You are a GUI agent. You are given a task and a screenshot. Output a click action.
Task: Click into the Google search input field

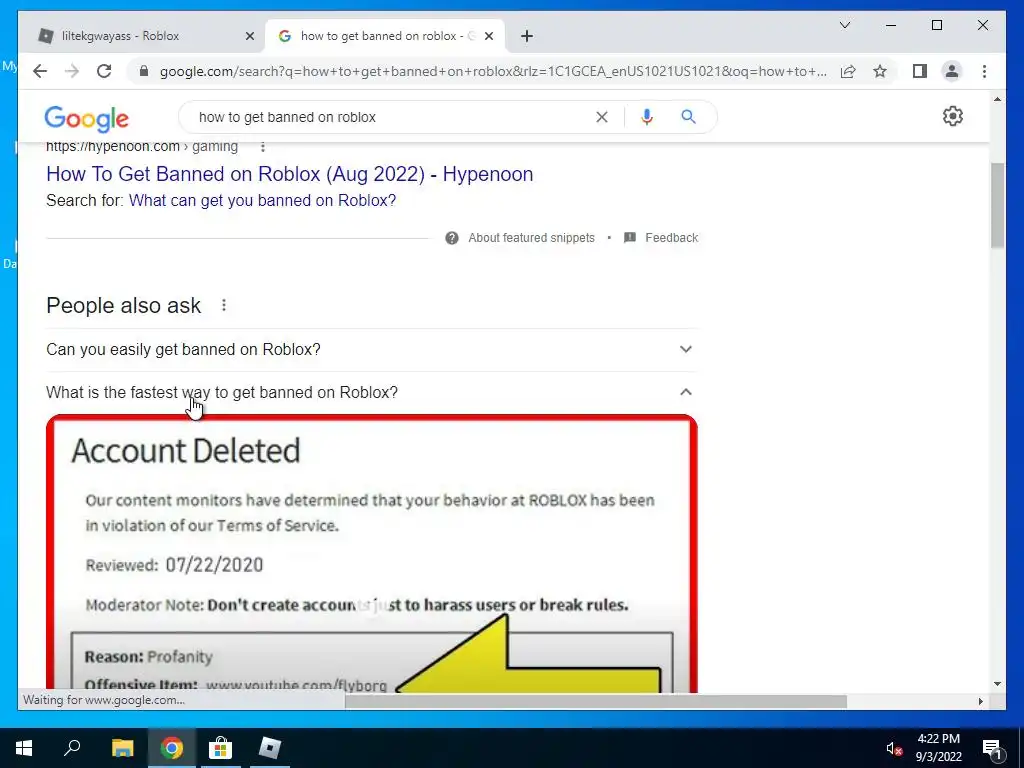point(392,117)
